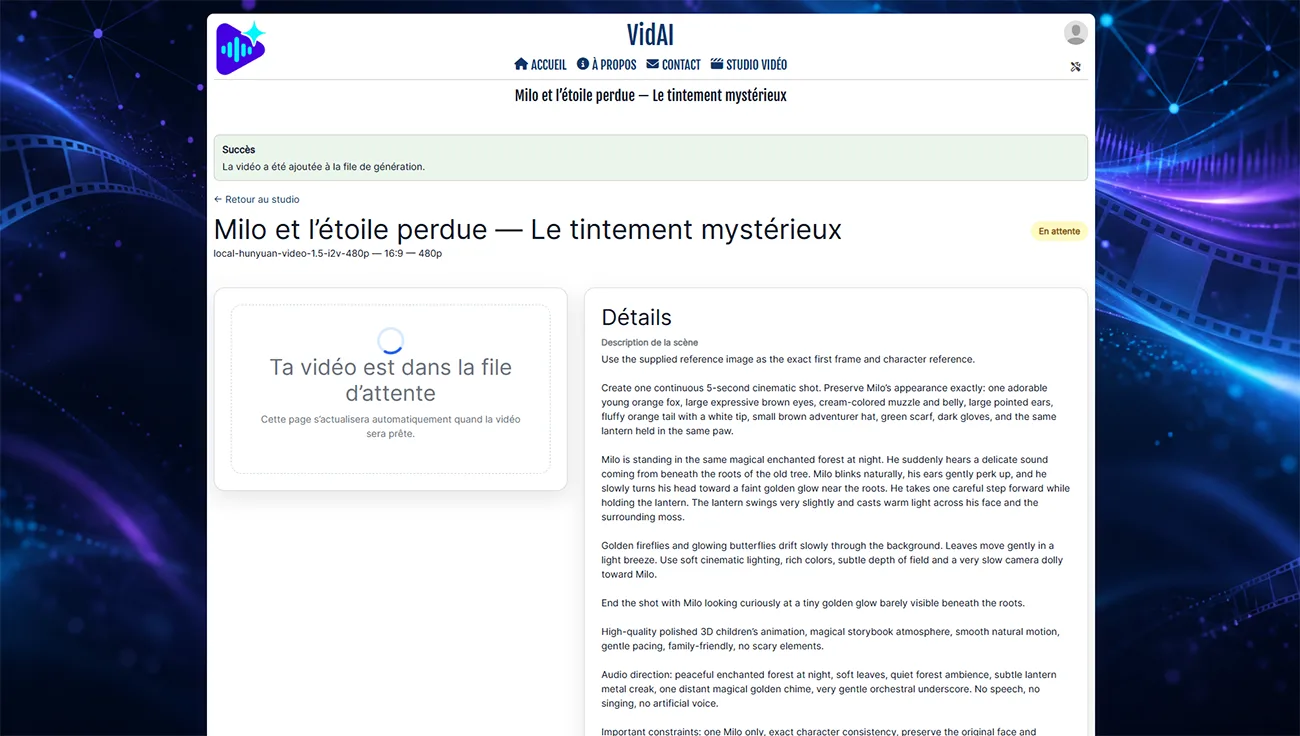1300x736 pixels.
Task: Open the À propos menu item
Action: pos(607,65)
